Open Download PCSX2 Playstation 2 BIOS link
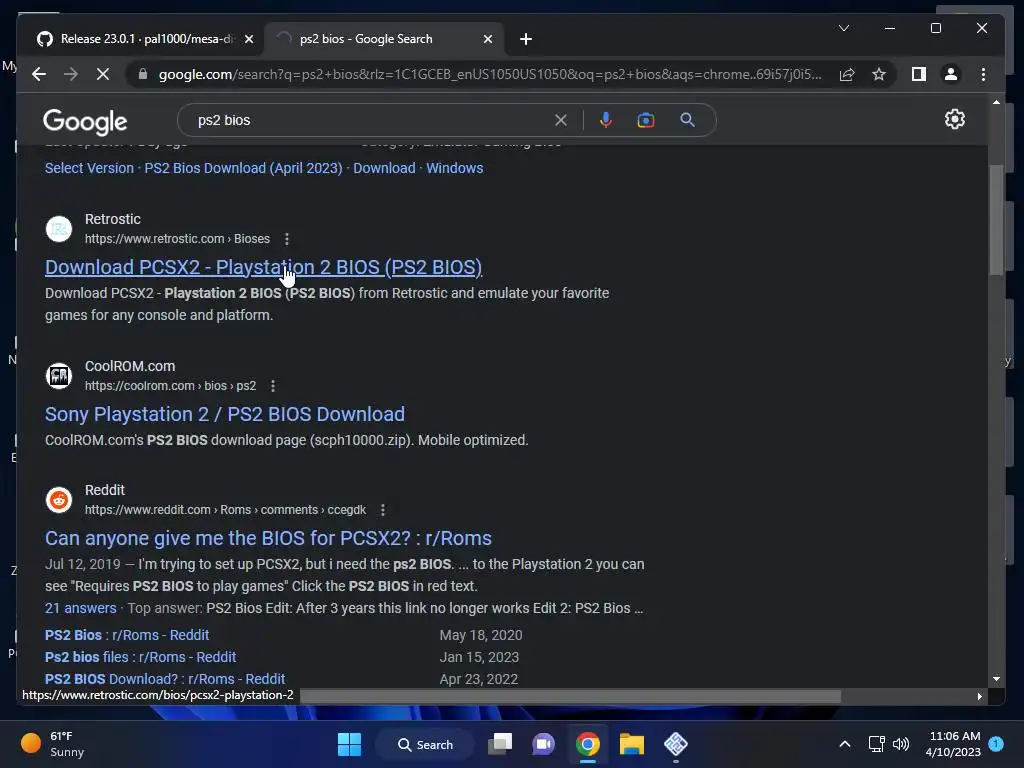This screenshot has width=1024, height=768. click(x=263, y=267)
